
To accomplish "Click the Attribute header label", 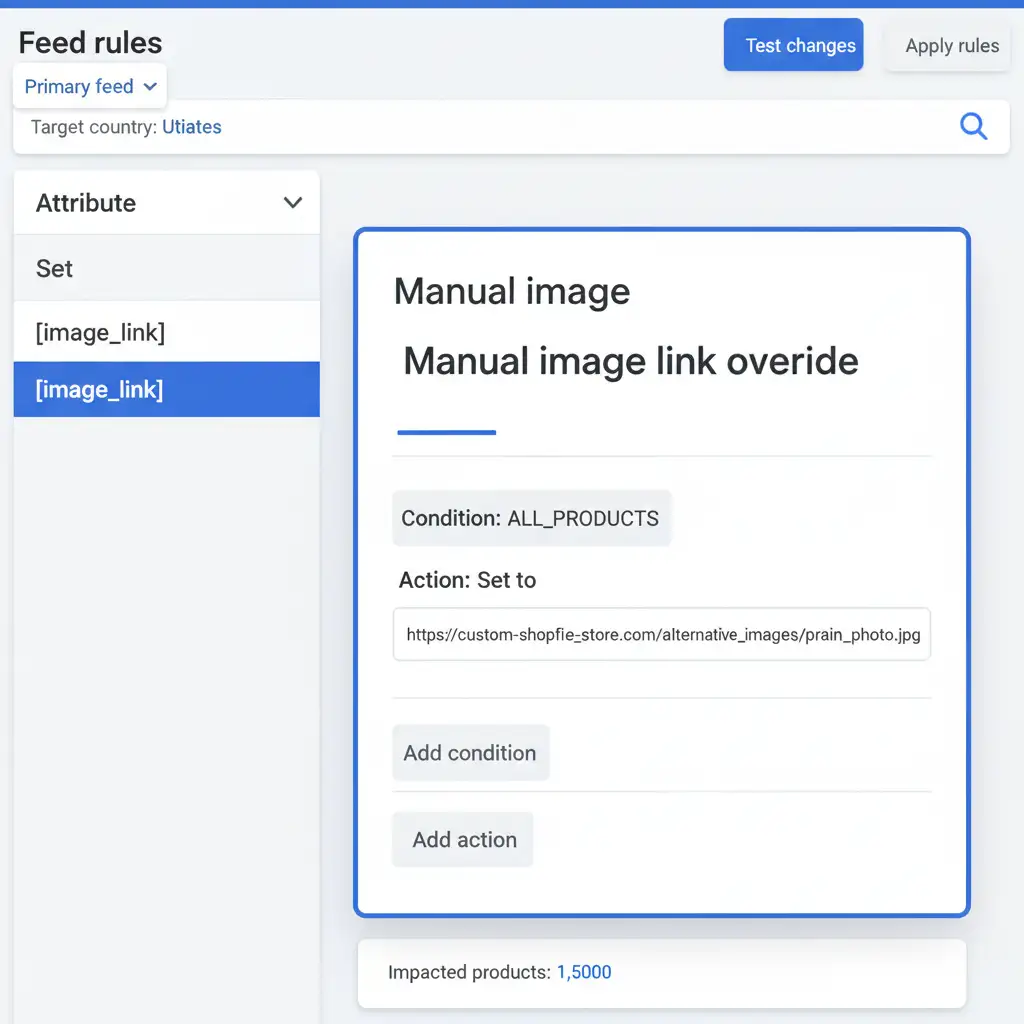I will coord(86,203).
